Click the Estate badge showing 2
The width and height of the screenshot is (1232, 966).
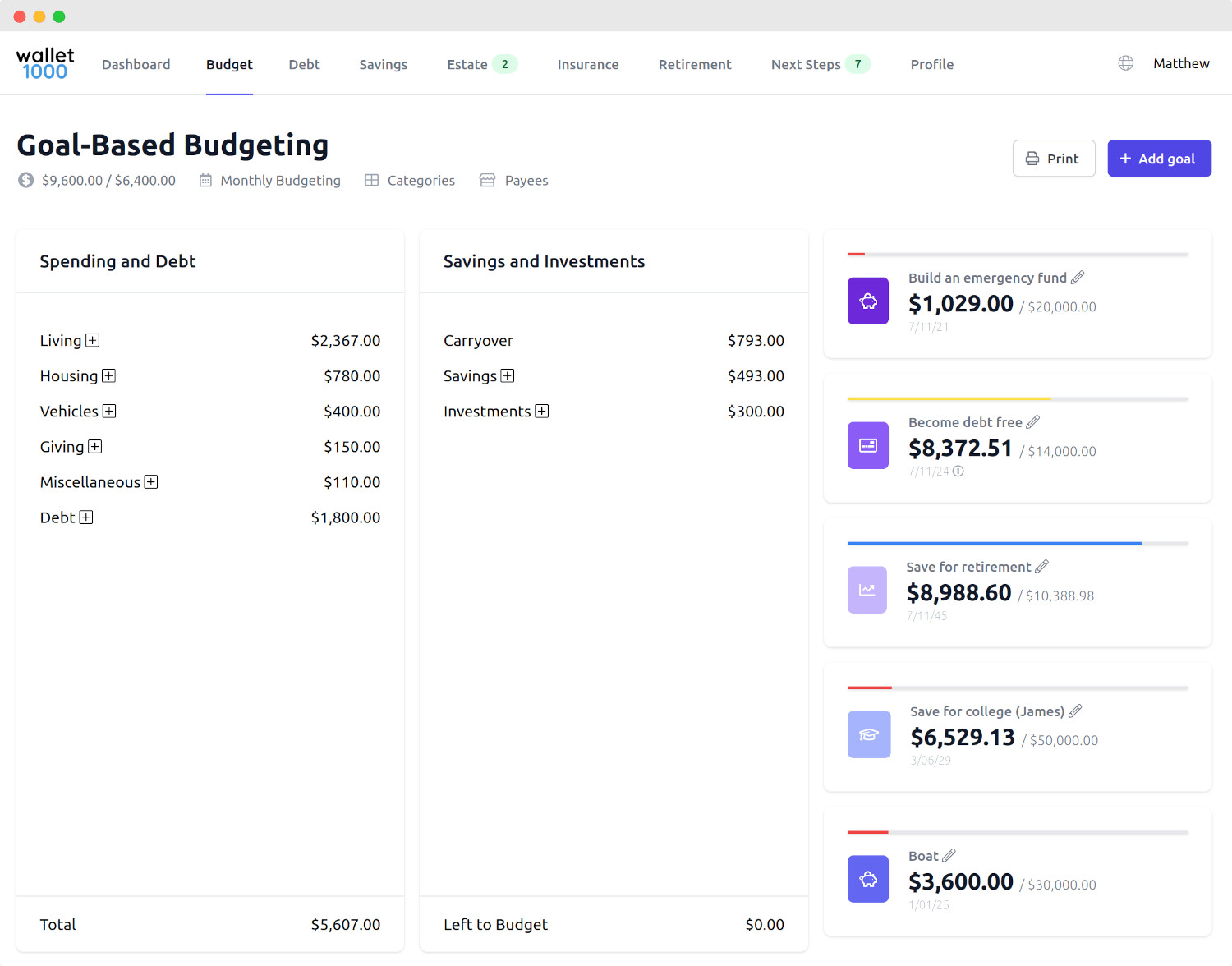505,64
